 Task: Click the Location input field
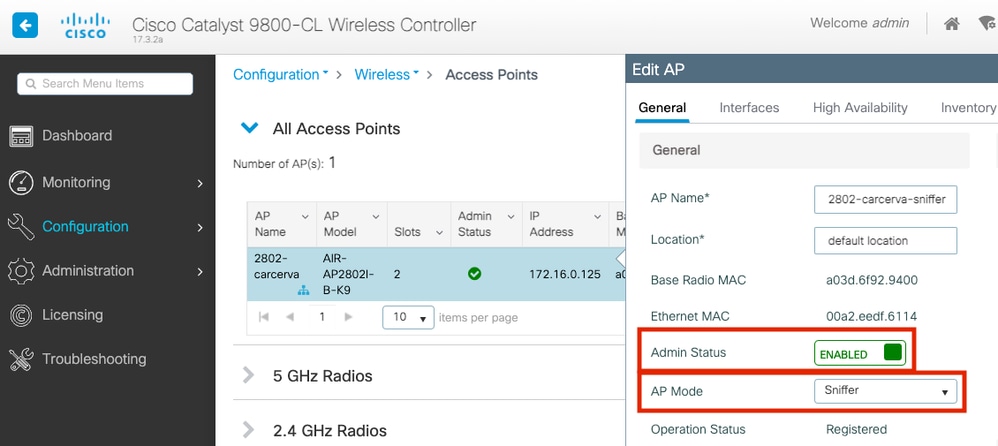(885, 240)
